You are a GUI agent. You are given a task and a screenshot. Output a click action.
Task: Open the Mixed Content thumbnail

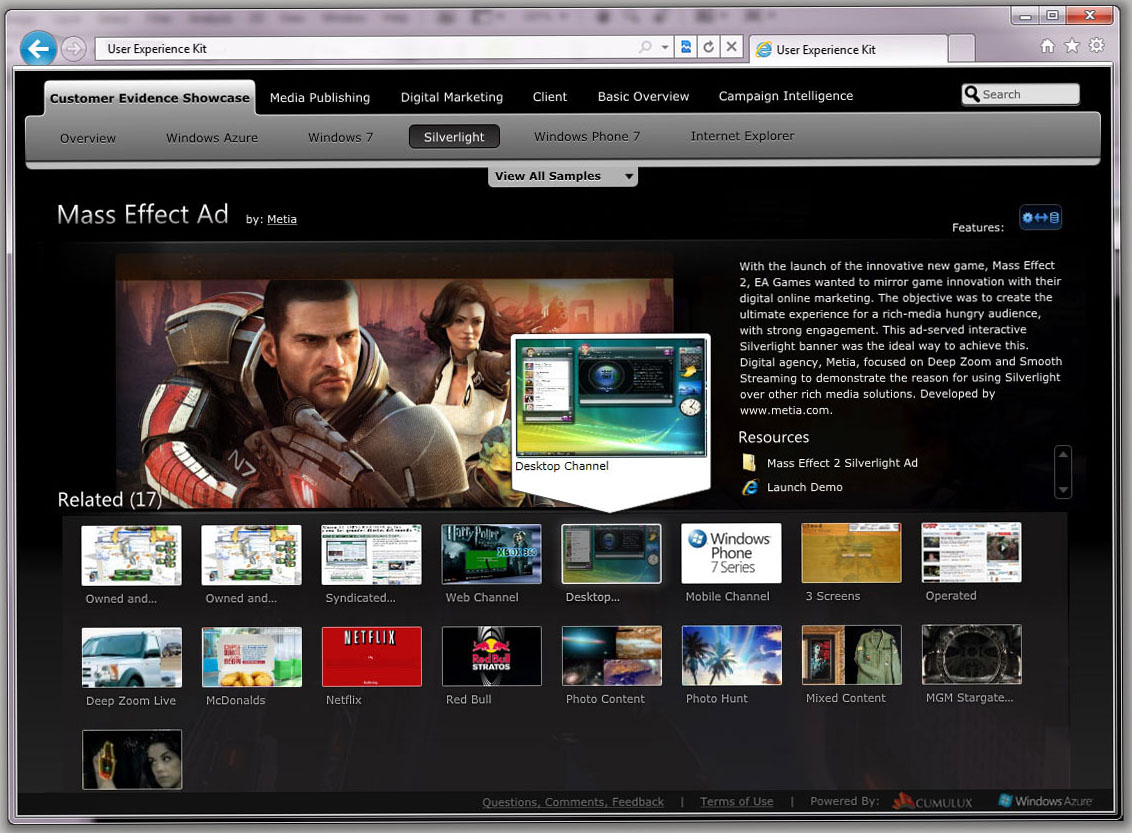coord(851,655)
